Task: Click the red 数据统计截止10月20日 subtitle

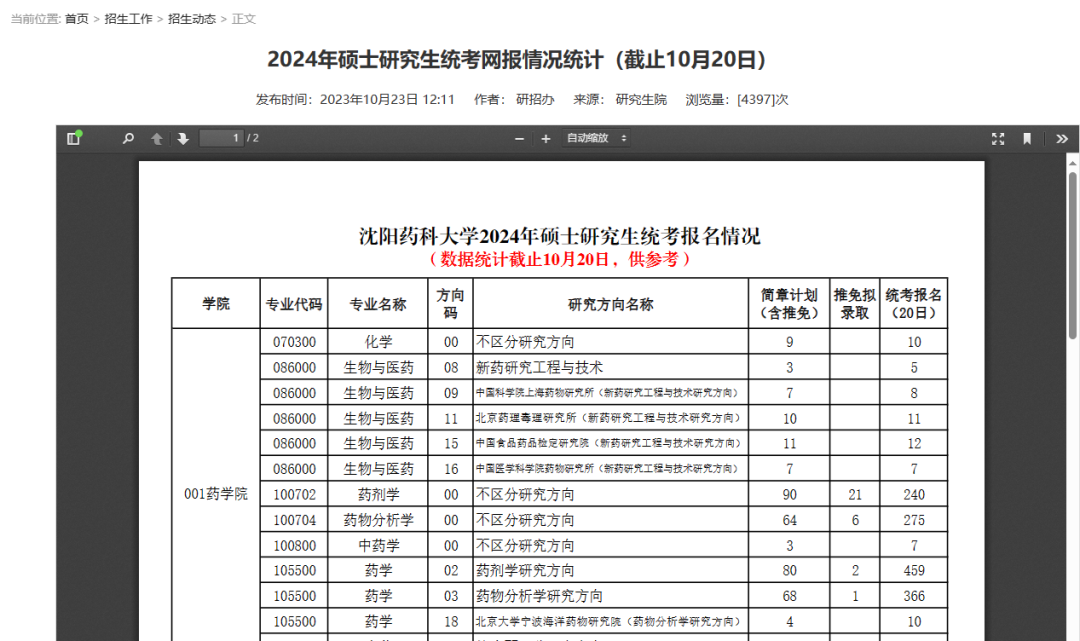Action: 559,260
